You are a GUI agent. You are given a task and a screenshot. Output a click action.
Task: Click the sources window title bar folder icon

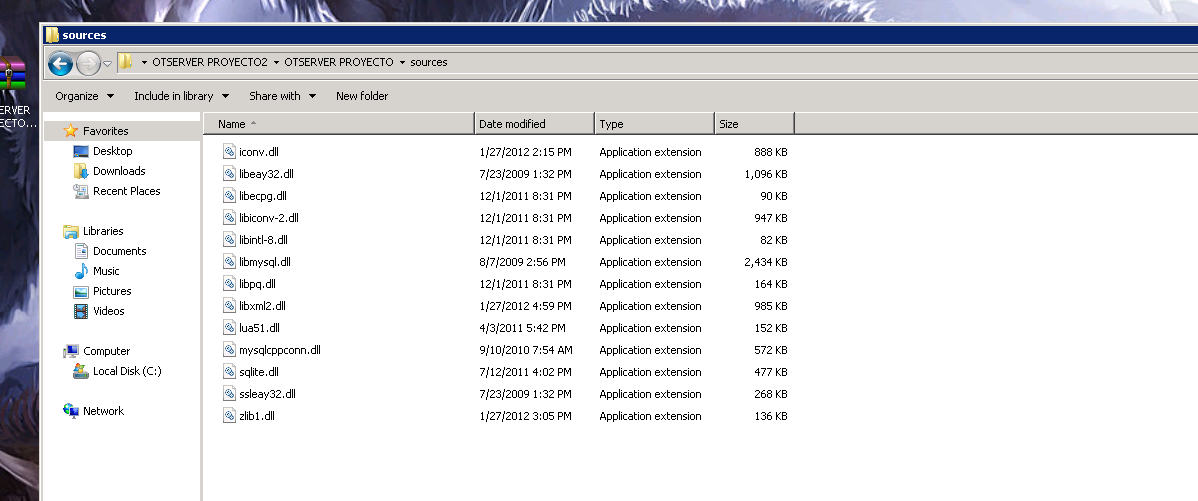[52, 34]
